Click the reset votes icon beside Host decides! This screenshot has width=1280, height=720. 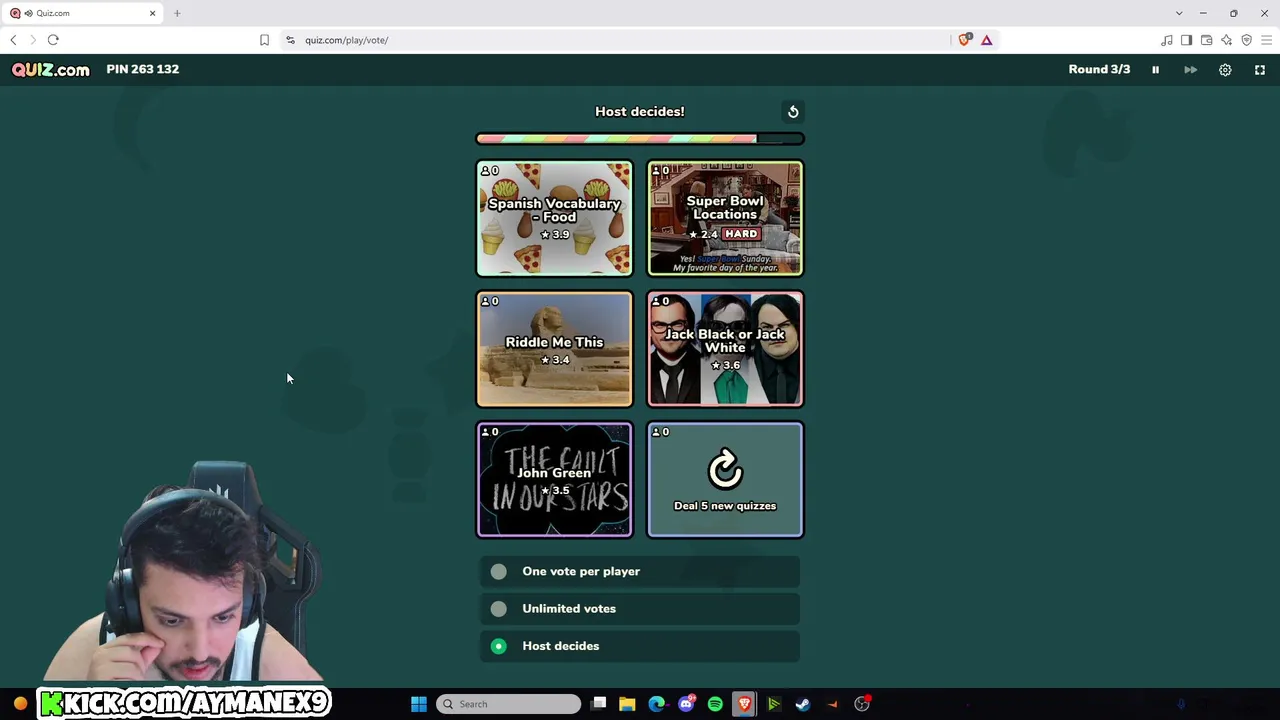(x=793, y=112)
